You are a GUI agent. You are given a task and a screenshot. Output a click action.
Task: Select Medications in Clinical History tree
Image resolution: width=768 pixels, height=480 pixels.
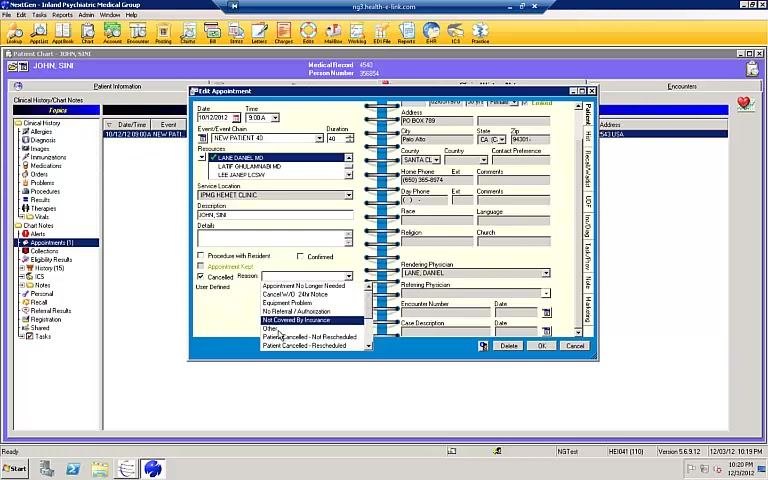[x=46, y=166]
